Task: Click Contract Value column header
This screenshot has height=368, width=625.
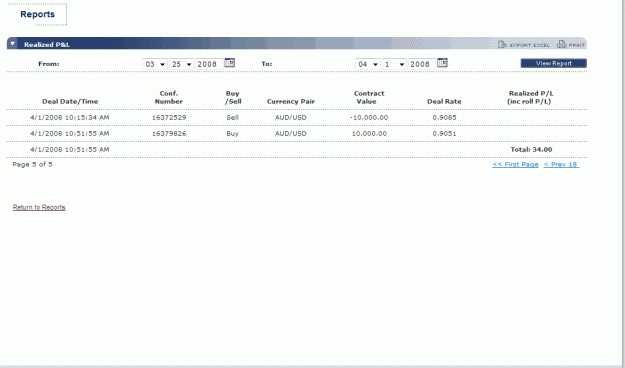Action: click(x=369, y=97)
